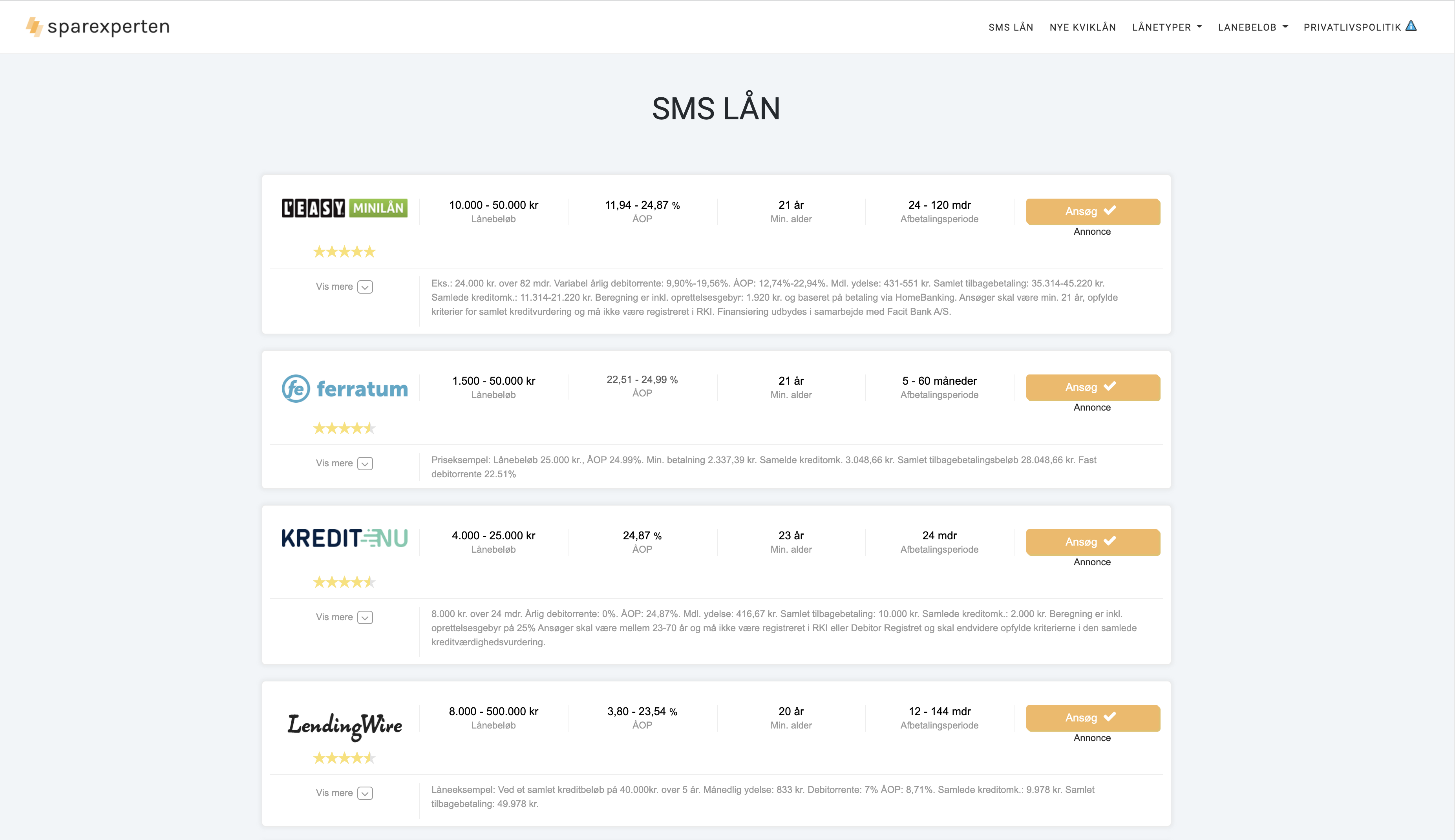Image resolution: width=1455 pixels, height=840 pixels.
Task: Apply via Ansøg for KreditNu
Action: click(x=1093, y=542)
